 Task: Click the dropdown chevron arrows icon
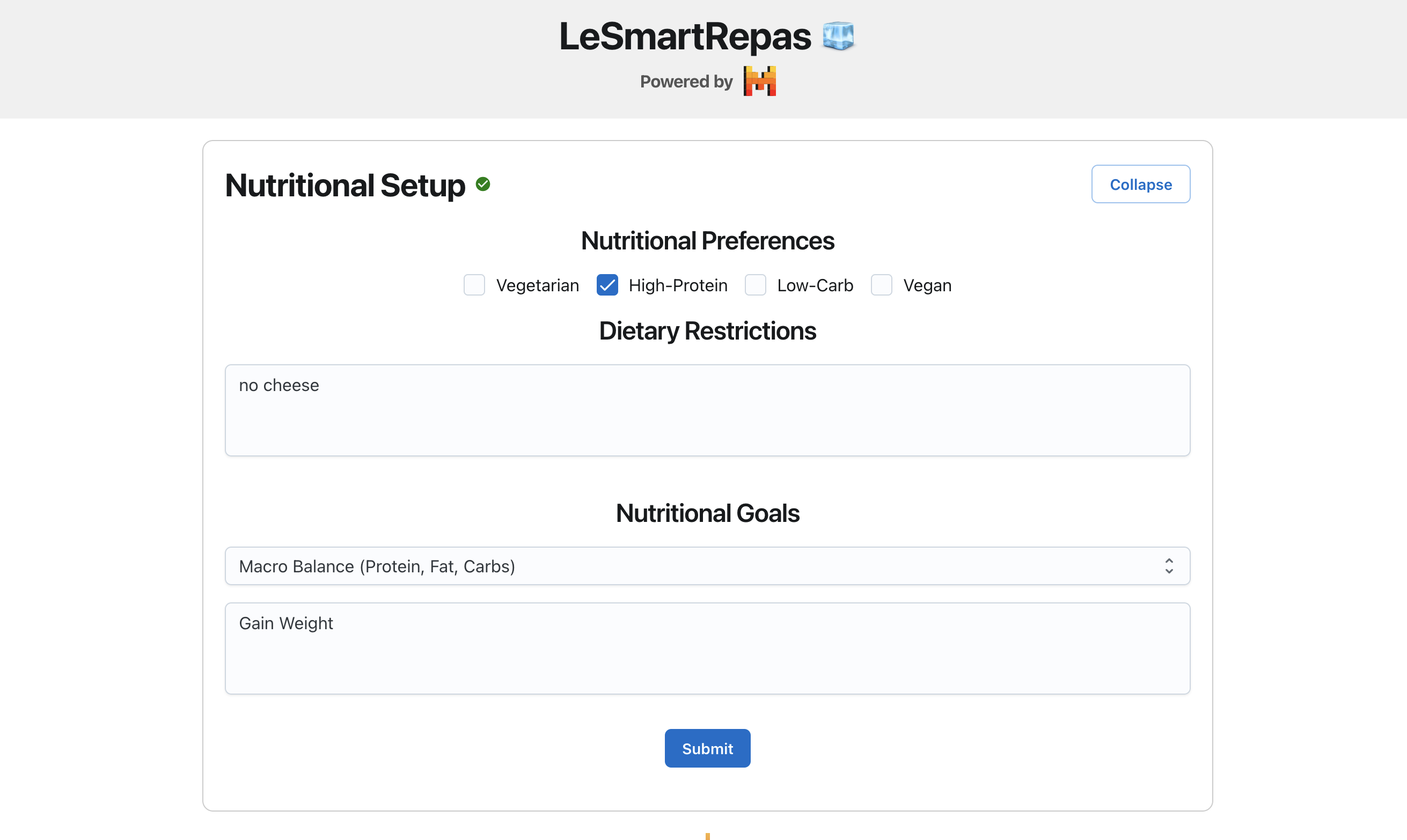pos(1169,566)
